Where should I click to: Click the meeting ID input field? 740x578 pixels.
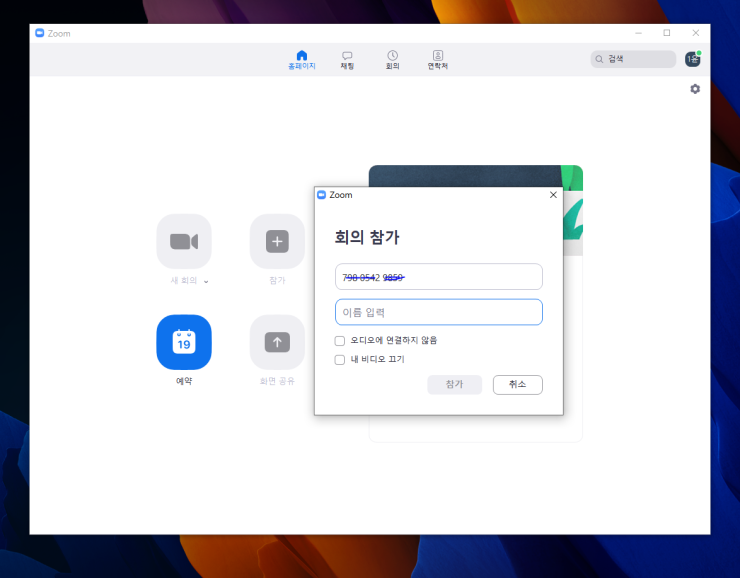coord(438,276)
